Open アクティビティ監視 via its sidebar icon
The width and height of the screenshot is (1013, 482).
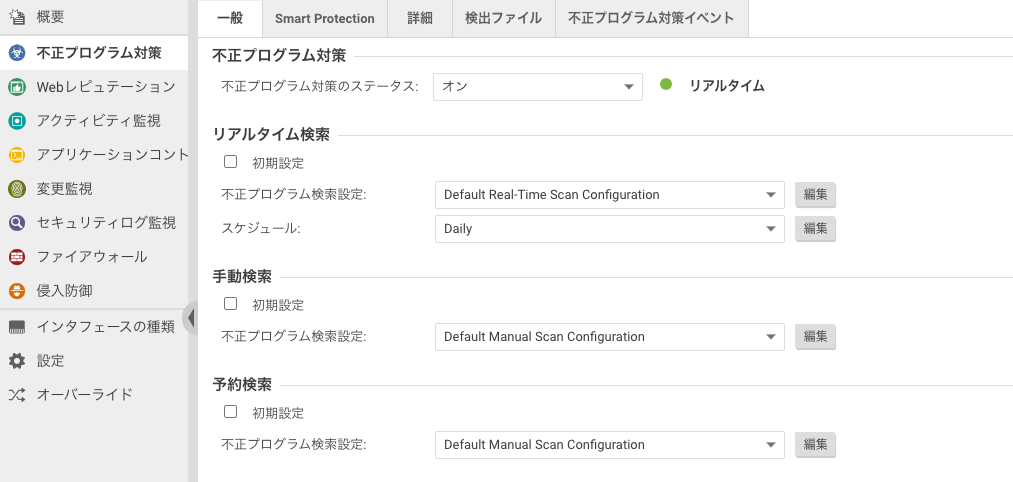click(x=16, y=121)
